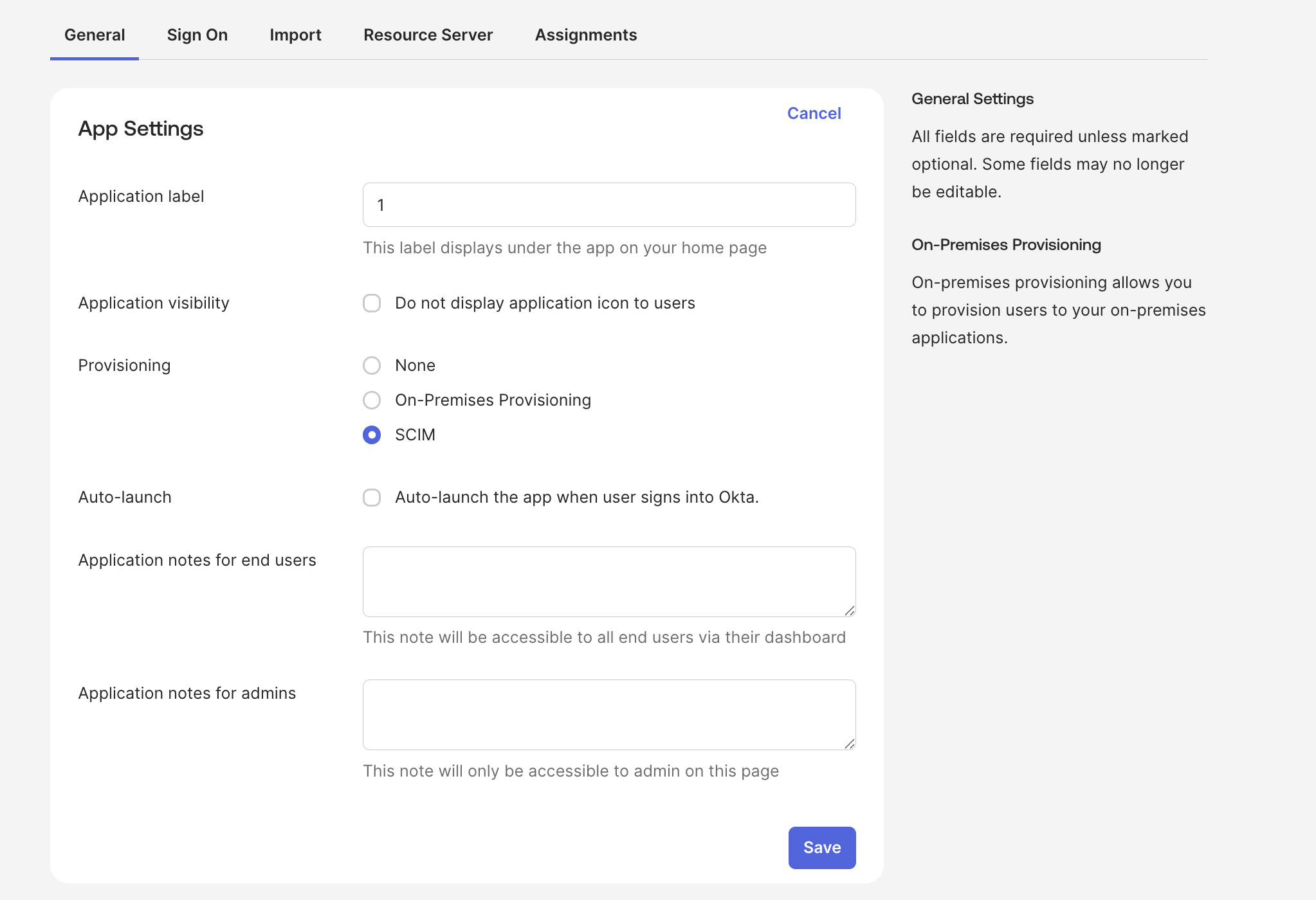Check 'Do not display application icon to users'

point(372,303)
